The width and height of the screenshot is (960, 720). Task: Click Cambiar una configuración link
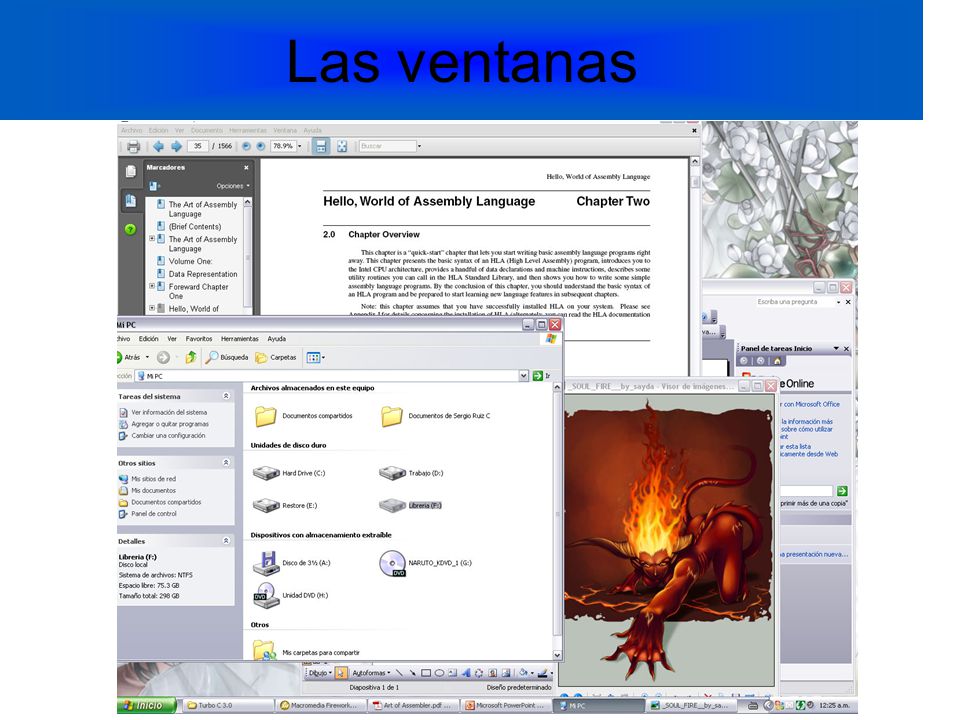pyautogui.click(x=168, y=435)
